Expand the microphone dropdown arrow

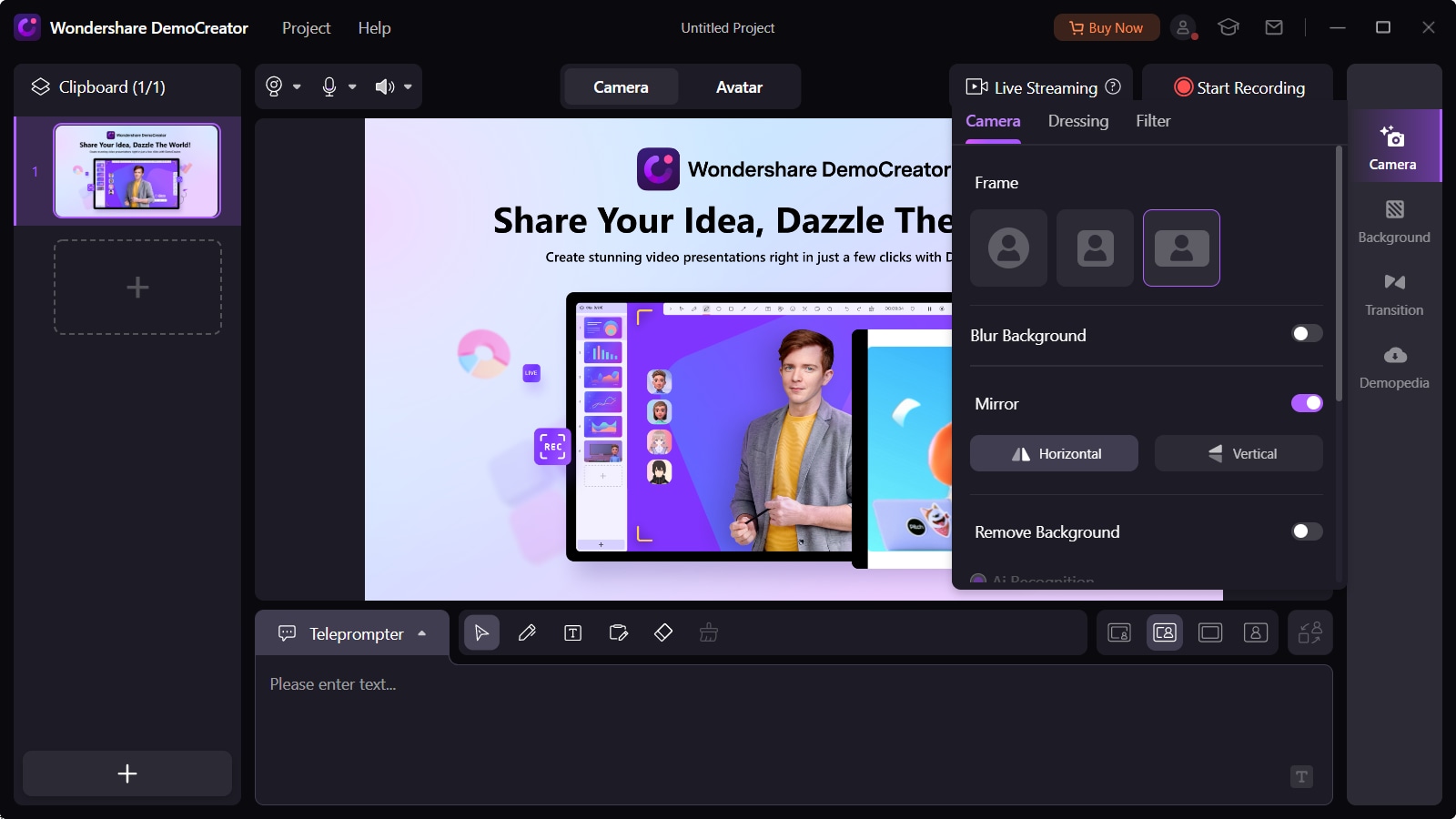point(352,87)
